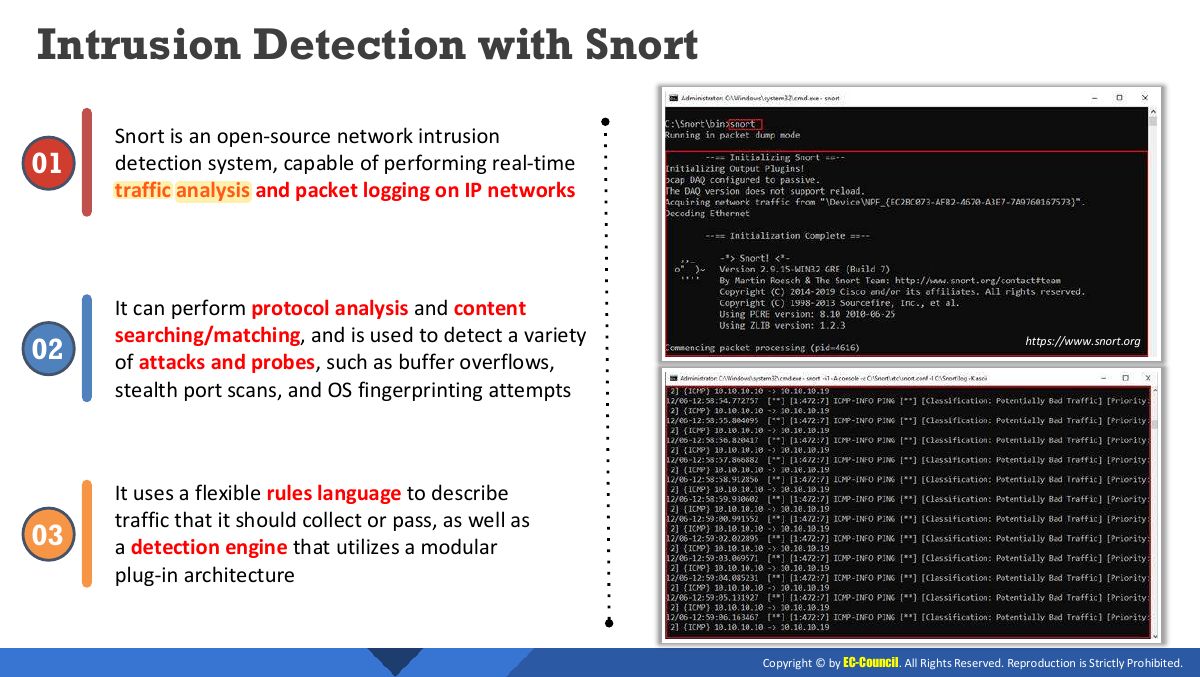The width and height of the screenshot is (1200, 677).
Task: Click the EC-Council logo in footer
Action: [871, 662]
